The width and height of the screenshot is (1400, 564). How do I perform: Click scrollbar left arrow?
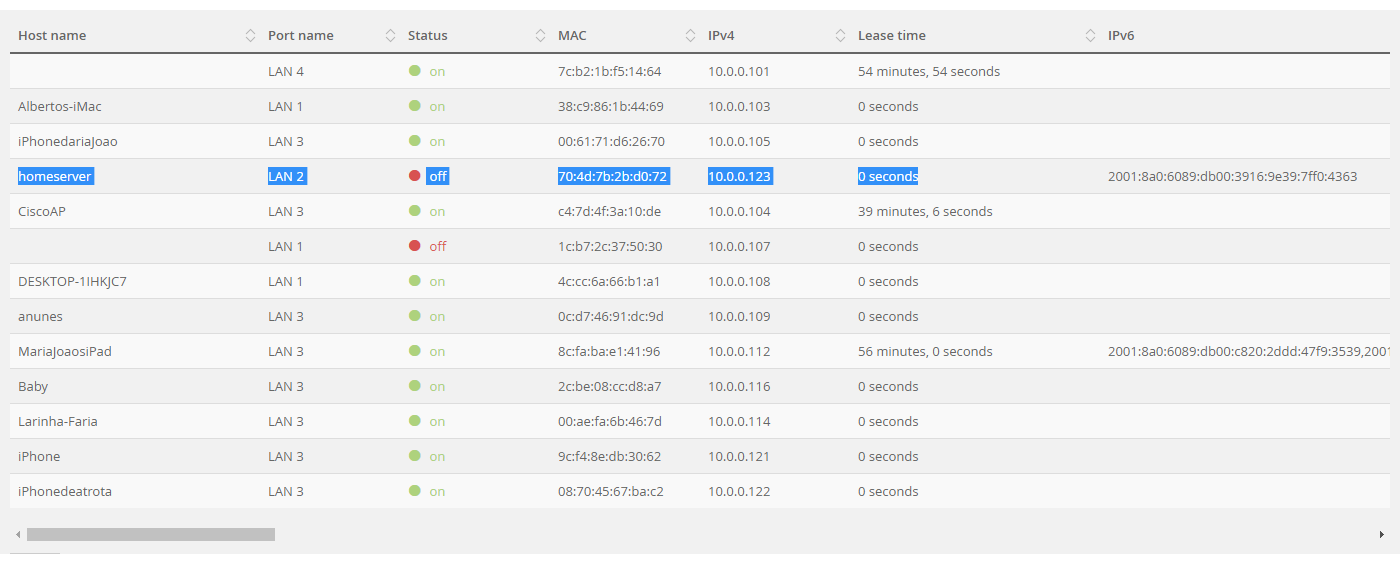click(x=17, y=535)
